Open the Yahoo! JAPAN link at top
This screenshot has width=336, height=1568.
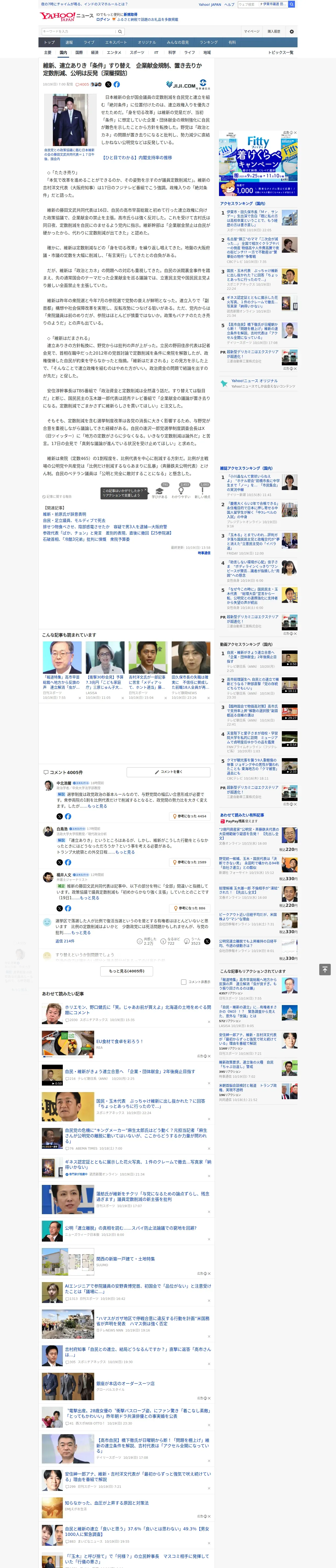pyautogui.click(x=210, y=4)
